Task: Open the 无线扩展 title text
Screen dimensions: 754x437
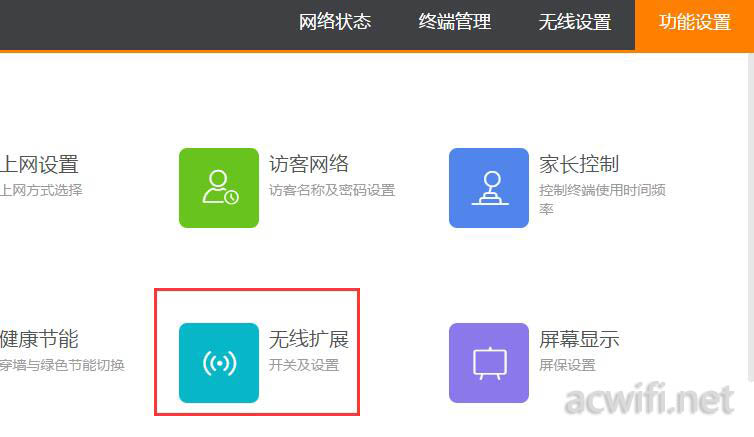Action: pyautogui.click(x=309, y=339)
